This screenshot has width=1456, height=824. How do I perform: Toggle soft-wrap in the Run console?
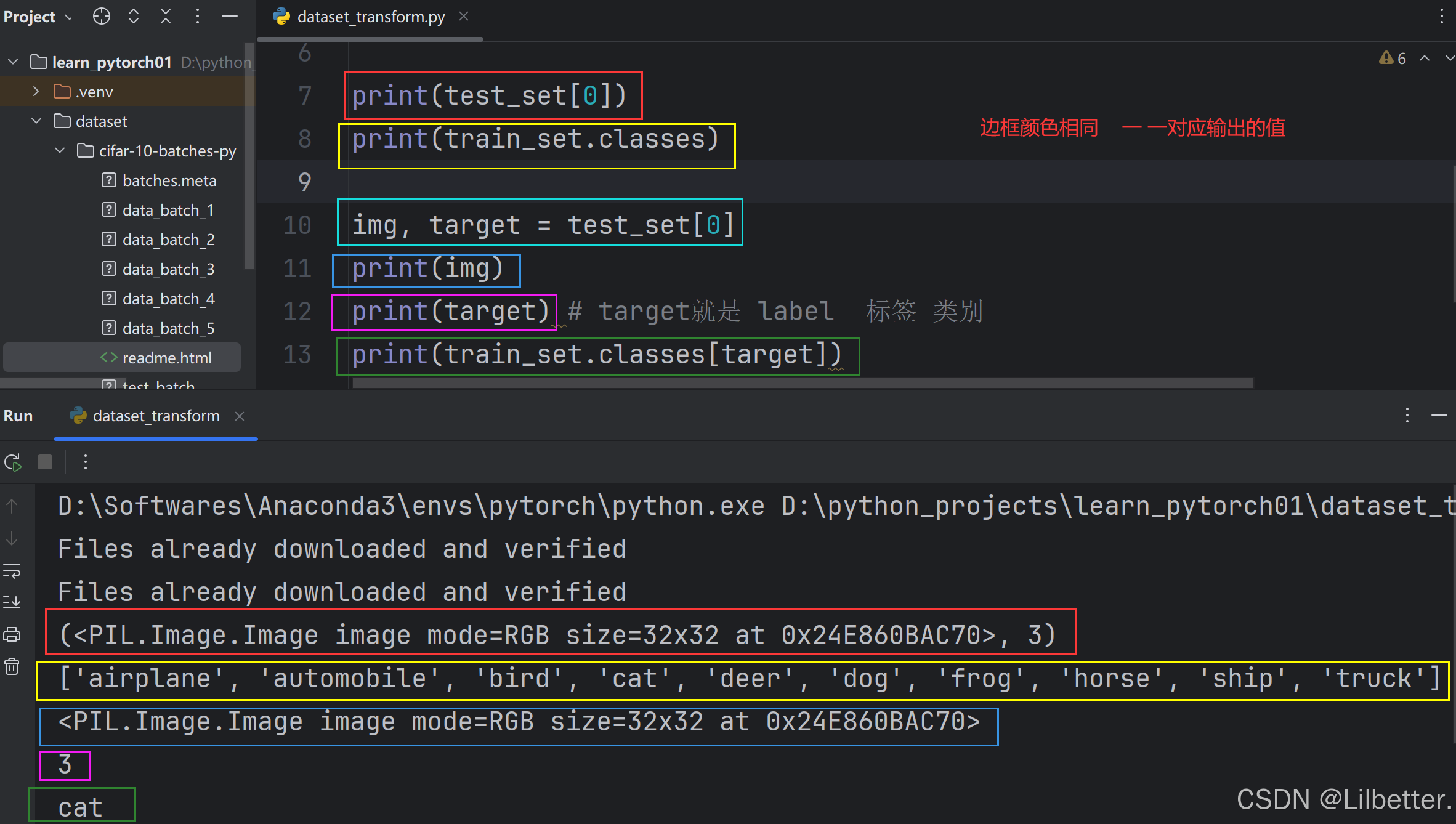12,571
